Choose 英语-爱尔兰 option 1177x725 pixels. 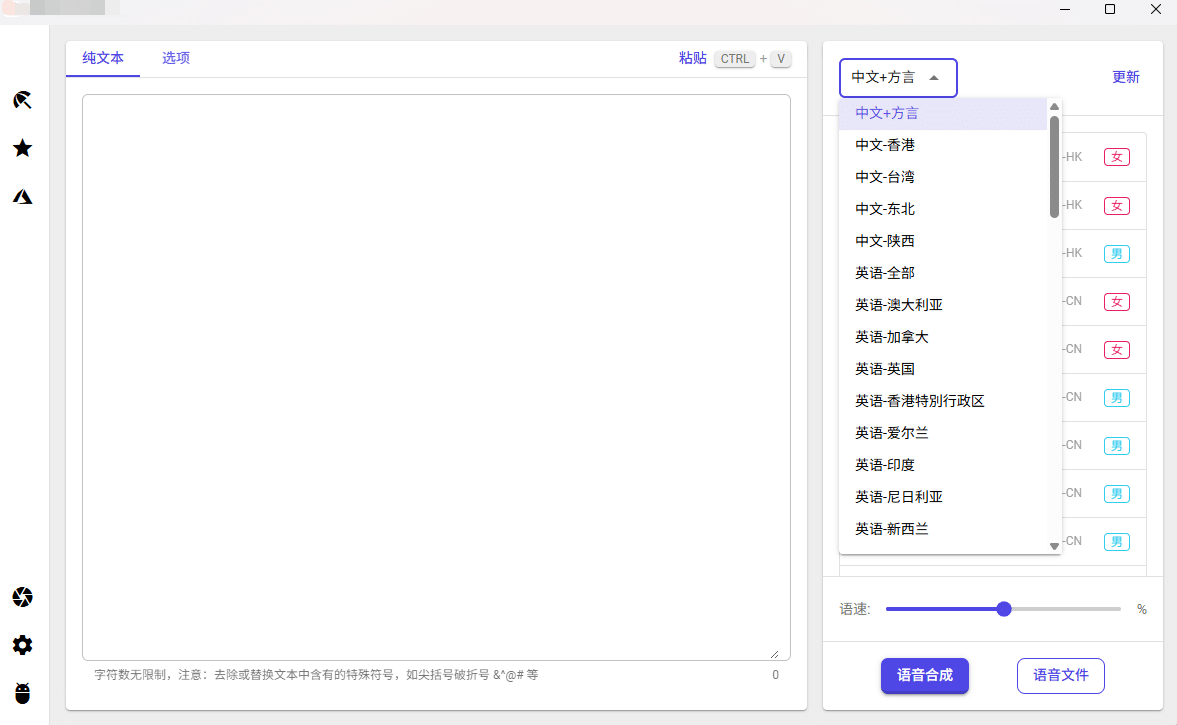pos(943,433)
